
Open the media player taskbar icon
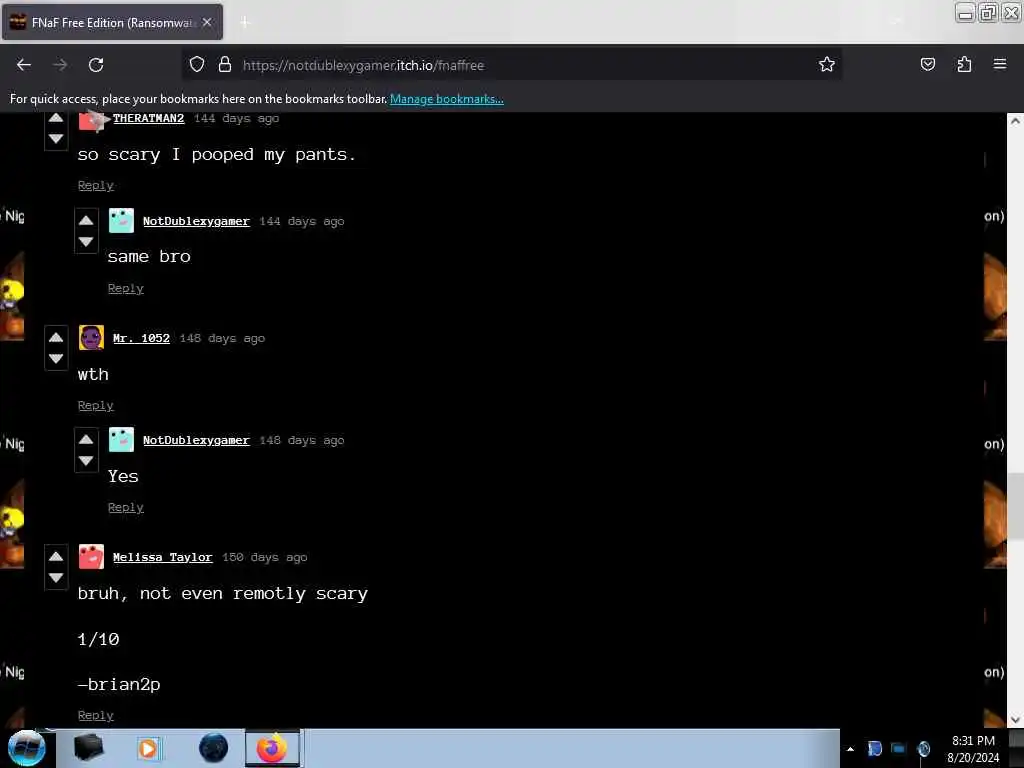148,748
